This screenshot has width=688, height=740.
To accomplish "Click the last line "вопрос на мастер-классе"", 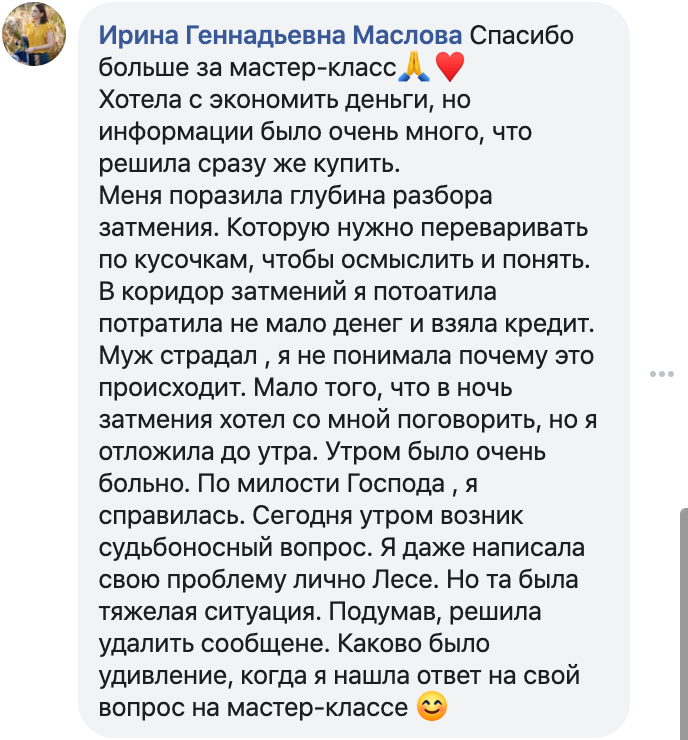I will (254, 708).
